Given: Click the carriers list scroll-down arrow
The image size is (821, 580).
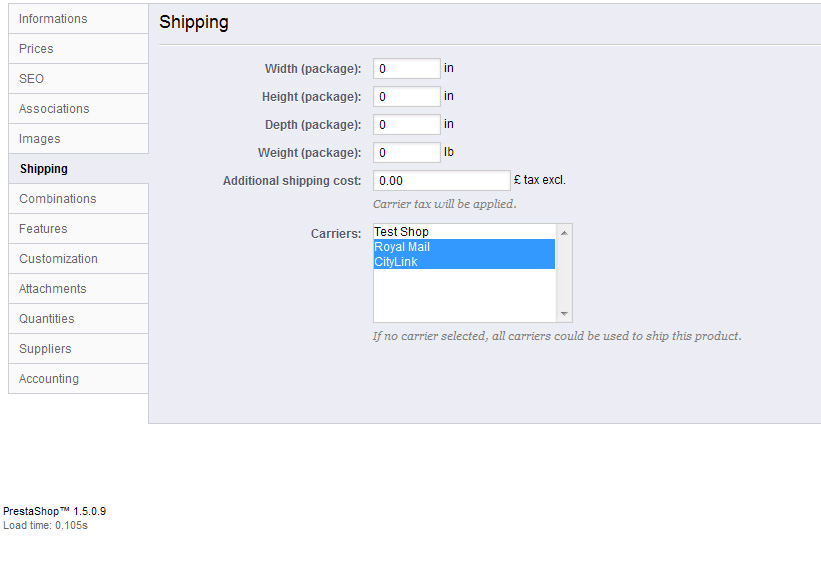Looking at the screenshot, I should [x=564, y=314].
